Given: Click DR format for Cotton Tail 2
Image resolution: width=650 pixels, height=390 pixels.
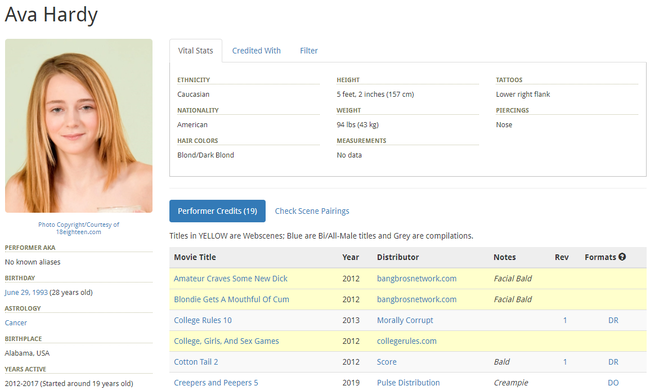Looking at the screenshot, I should [x=614, y=362].
